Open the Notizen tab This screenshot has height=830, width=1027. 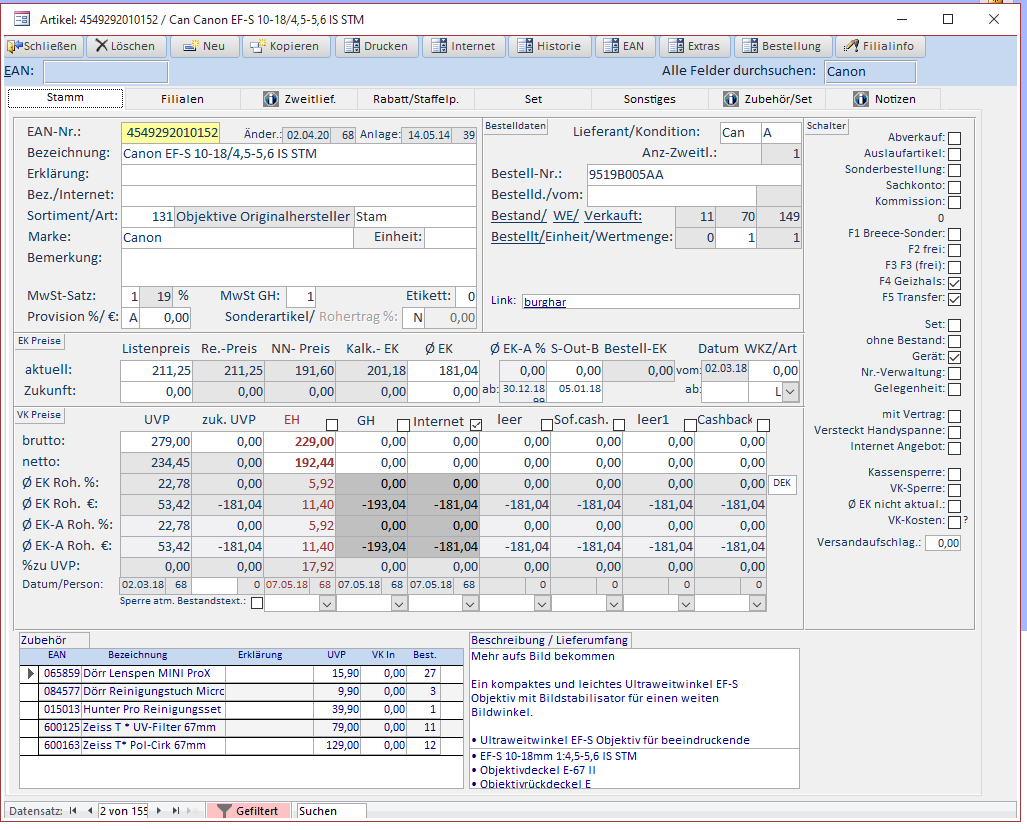pos(884,99)
